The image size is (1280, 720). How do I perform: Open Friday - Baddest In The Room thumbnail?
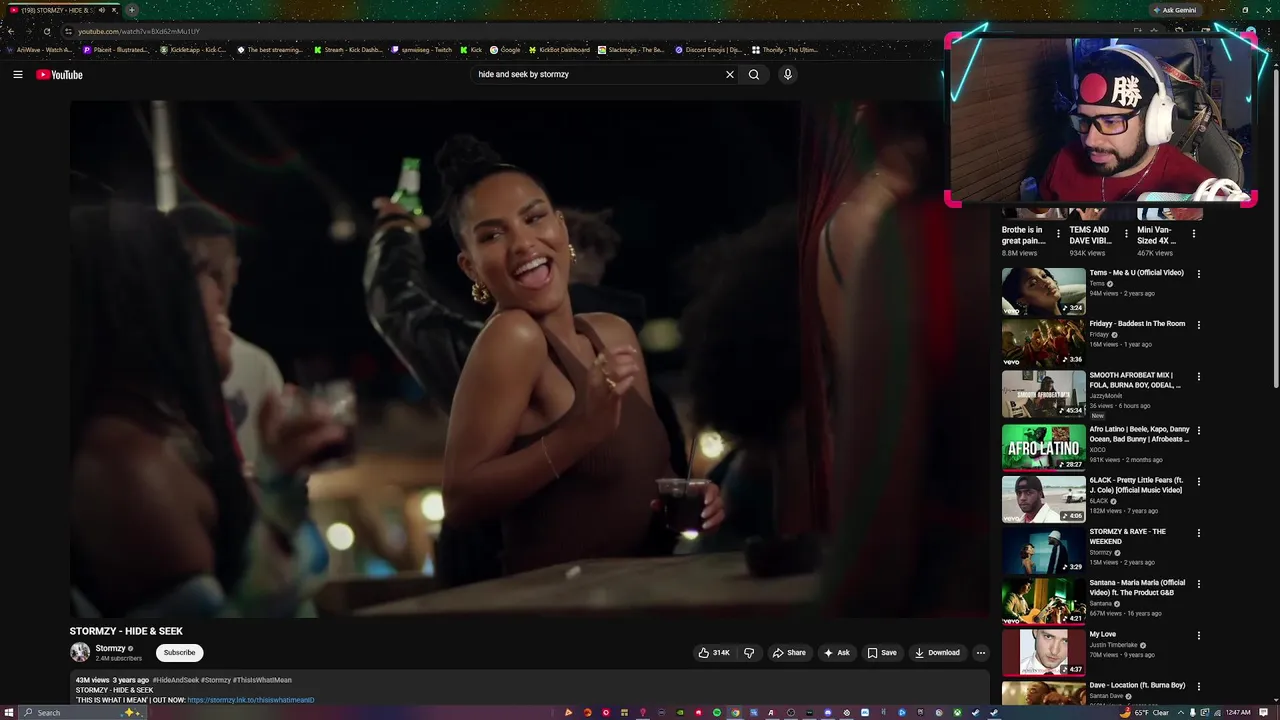tap(1043, 342)
